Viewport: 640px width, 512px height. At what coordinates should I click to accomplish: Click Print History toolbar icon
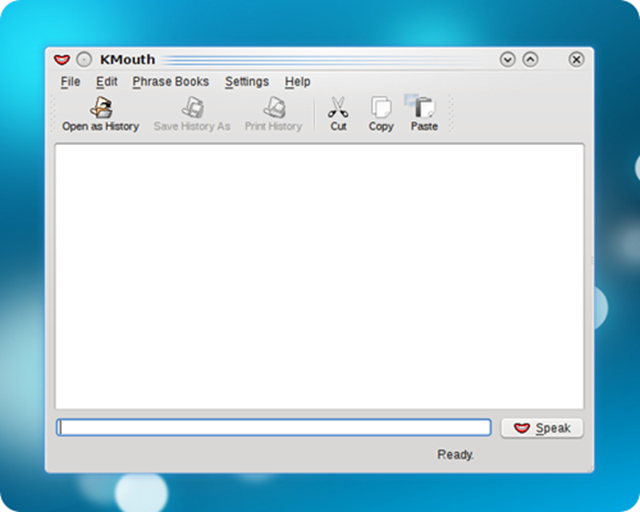tap(274, 107)
